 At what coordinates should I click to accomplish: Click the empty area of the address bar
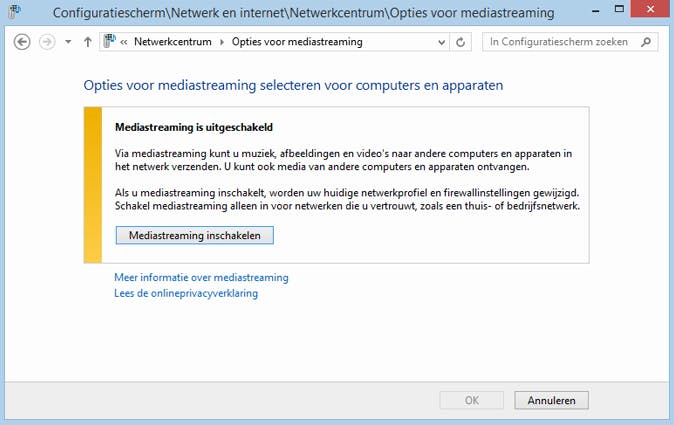tap(400, 43)
